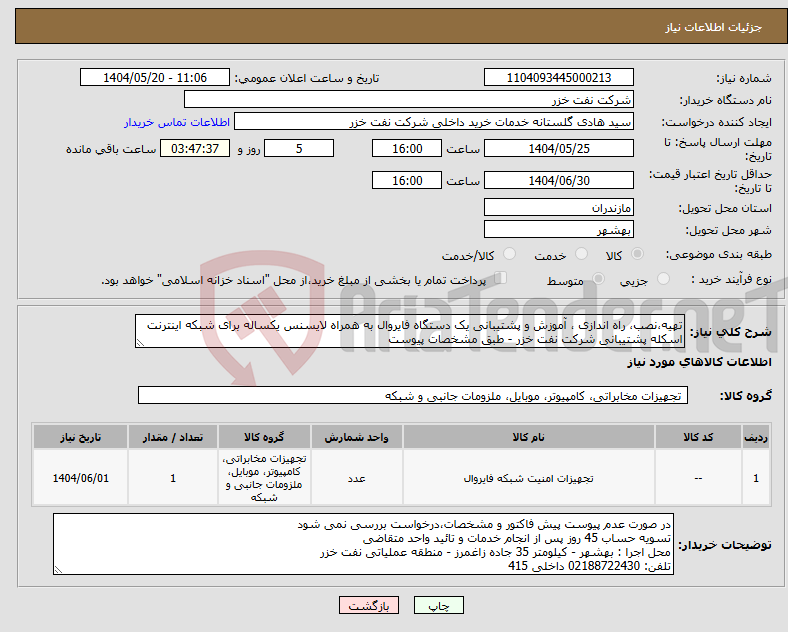The width and height of the screenshot is (788, 632).
Task: Click the general description text area
Action: (410, 332)
